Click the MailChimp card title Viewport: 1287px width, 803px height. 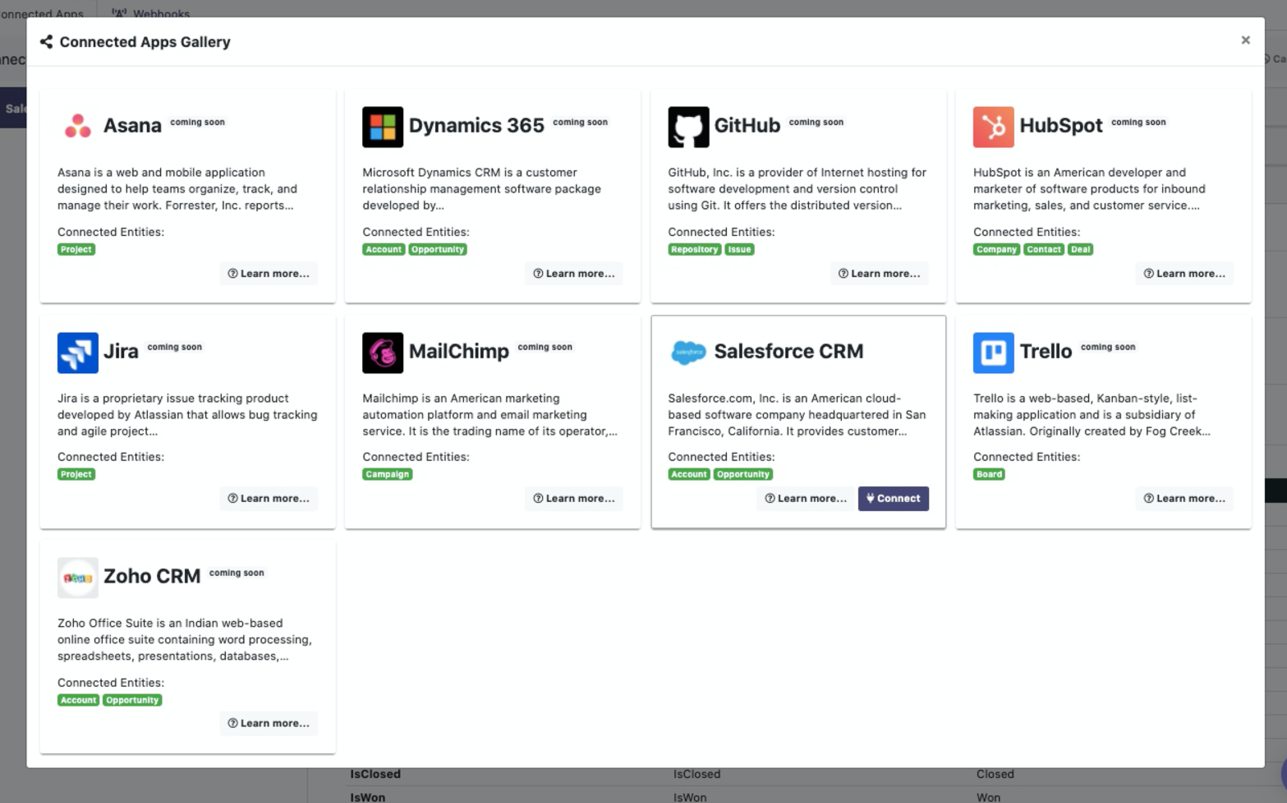point(459,351)
